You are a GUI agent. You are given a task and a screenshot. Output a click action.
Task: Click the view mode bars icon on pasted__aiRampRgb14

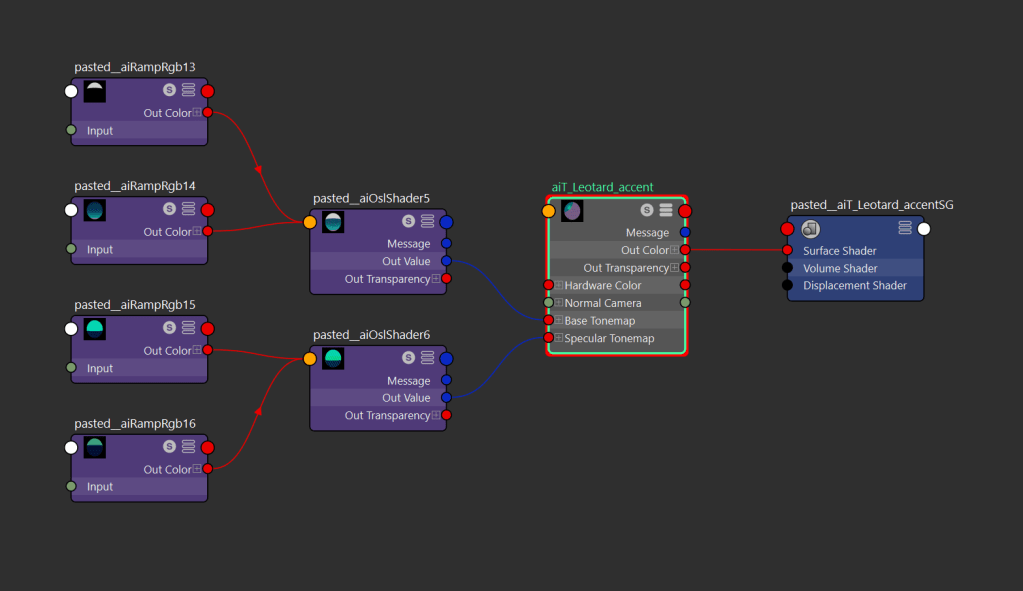(188, 210)
